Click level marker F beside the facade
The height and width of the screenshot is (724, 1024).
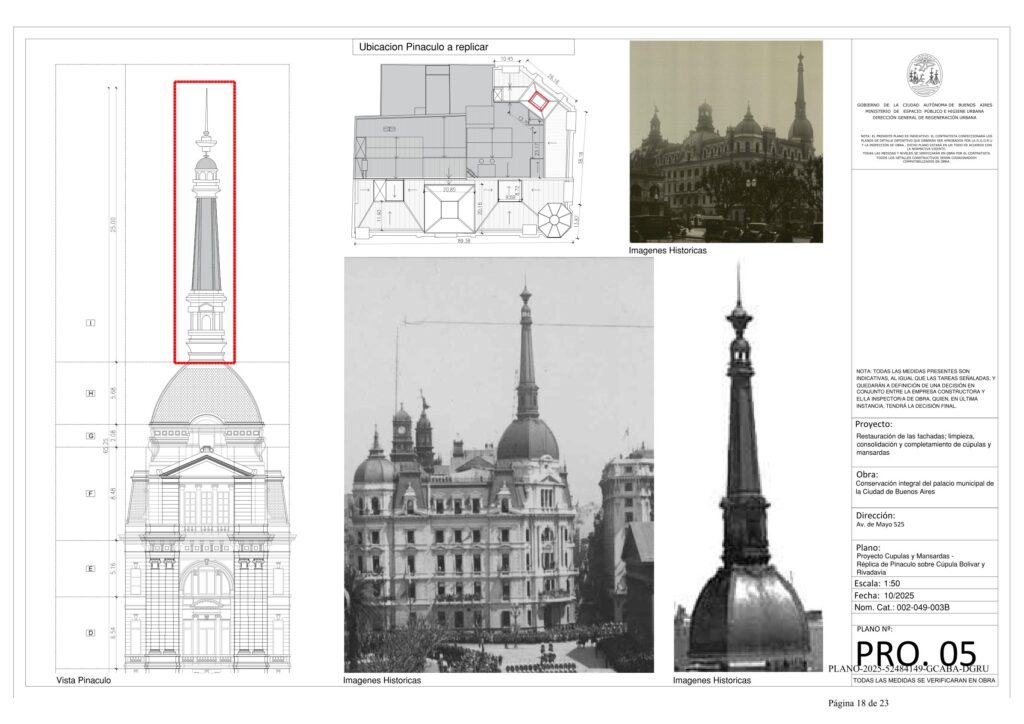[x=90, y=493]
